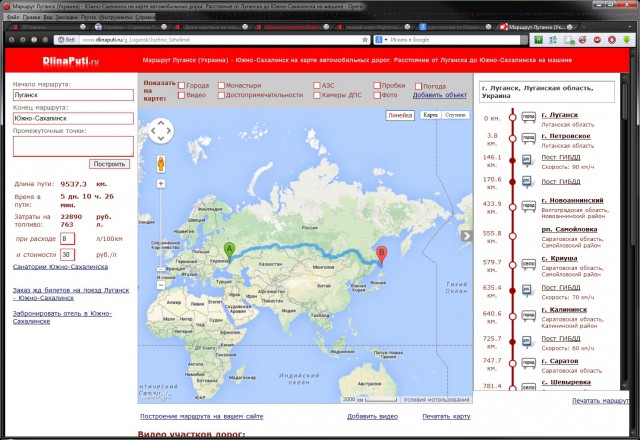Image resolution: width=640 pixels, height=440 pixels.
Task: Click the city icon beside г. Луганск
Action: tap(527, 117)
